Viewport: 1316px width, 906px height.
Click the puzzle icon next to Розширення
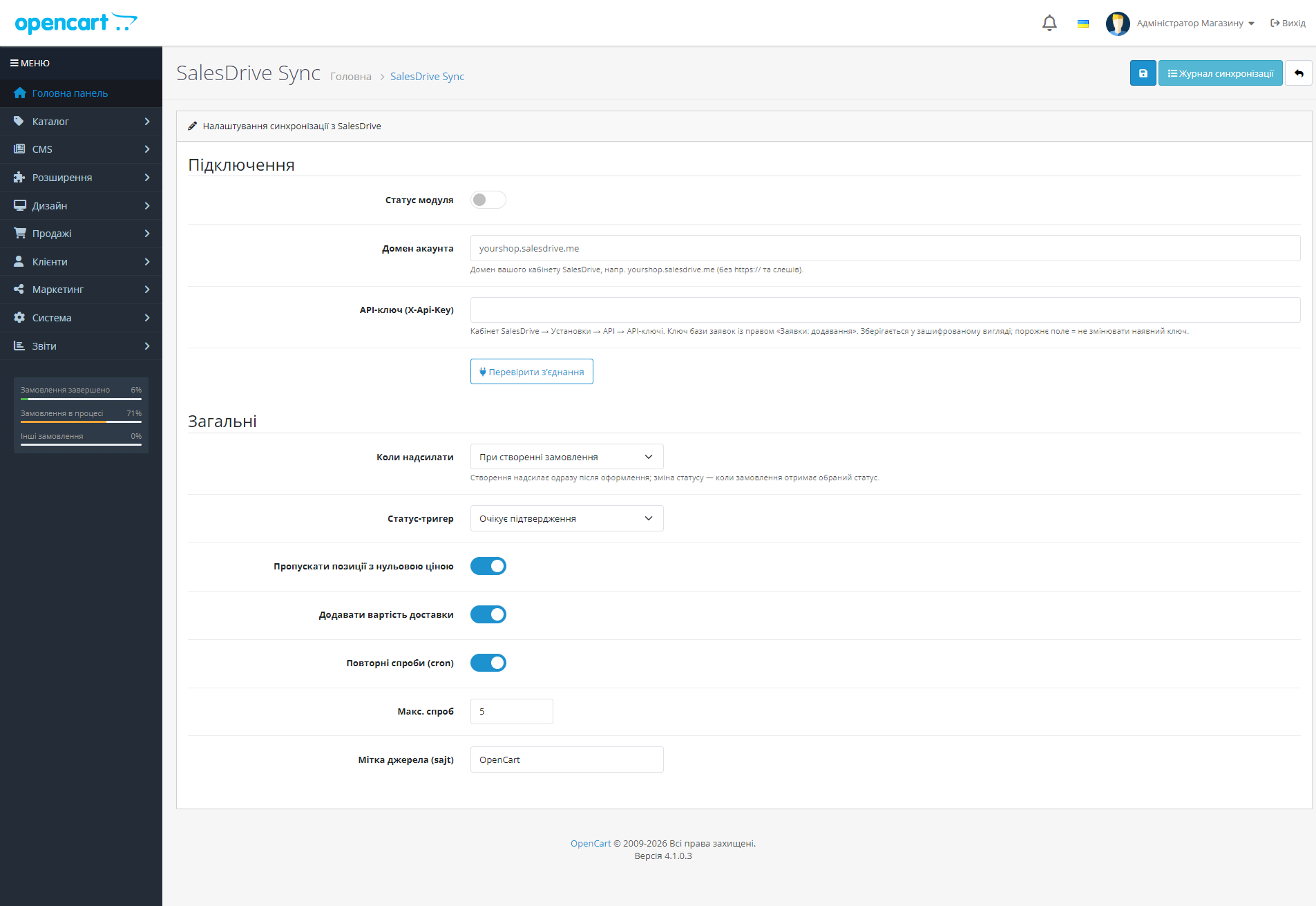[19, 178]
